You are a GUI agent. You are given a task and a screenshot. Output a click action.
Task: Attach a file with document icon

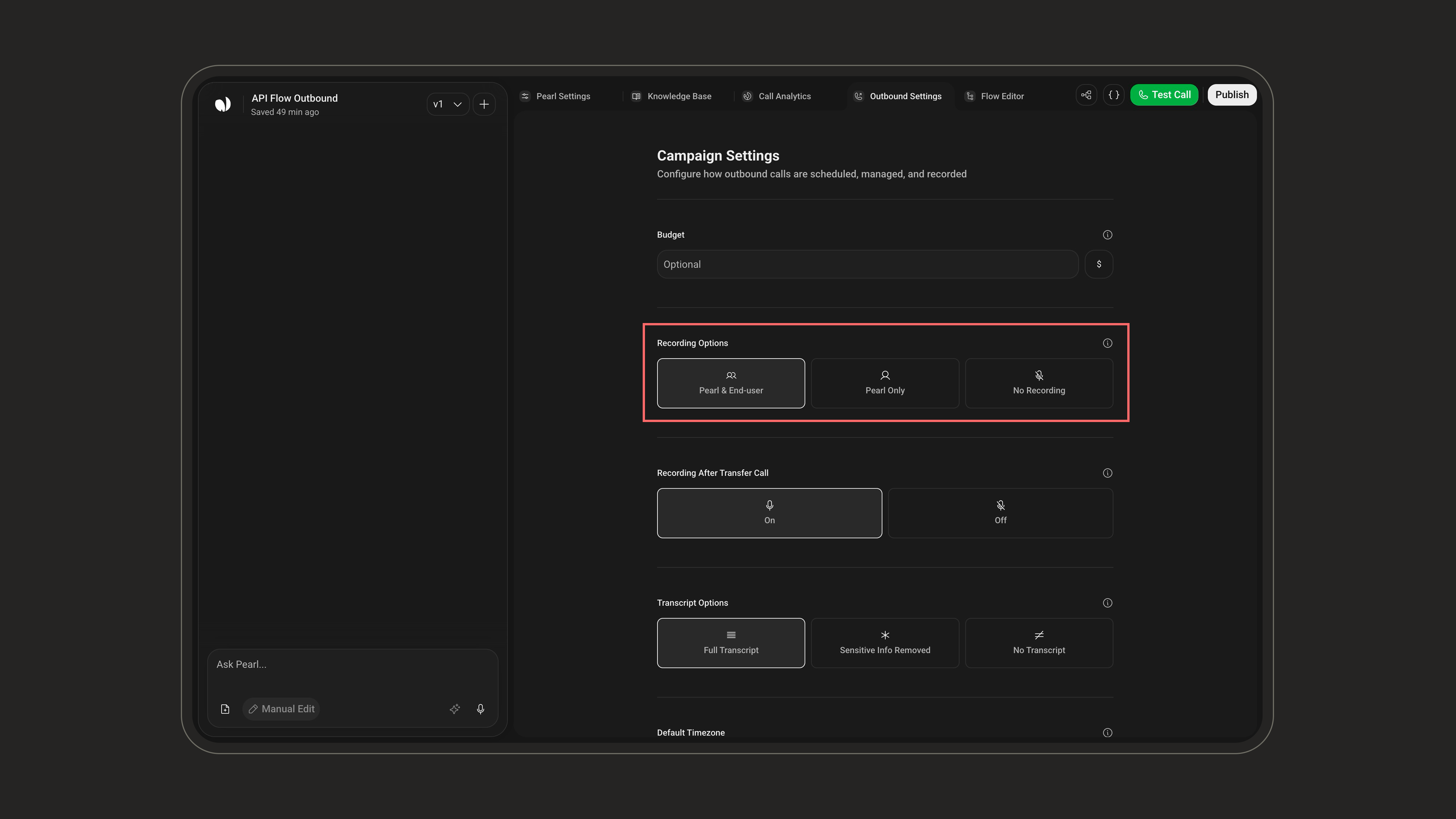[x=225, y=709]
